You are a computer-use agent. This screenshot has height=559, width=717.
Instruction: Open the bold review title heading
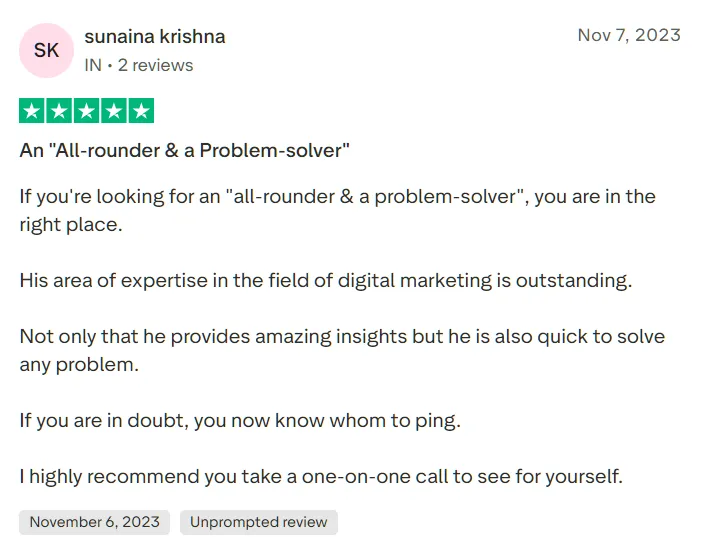[184, 151]
